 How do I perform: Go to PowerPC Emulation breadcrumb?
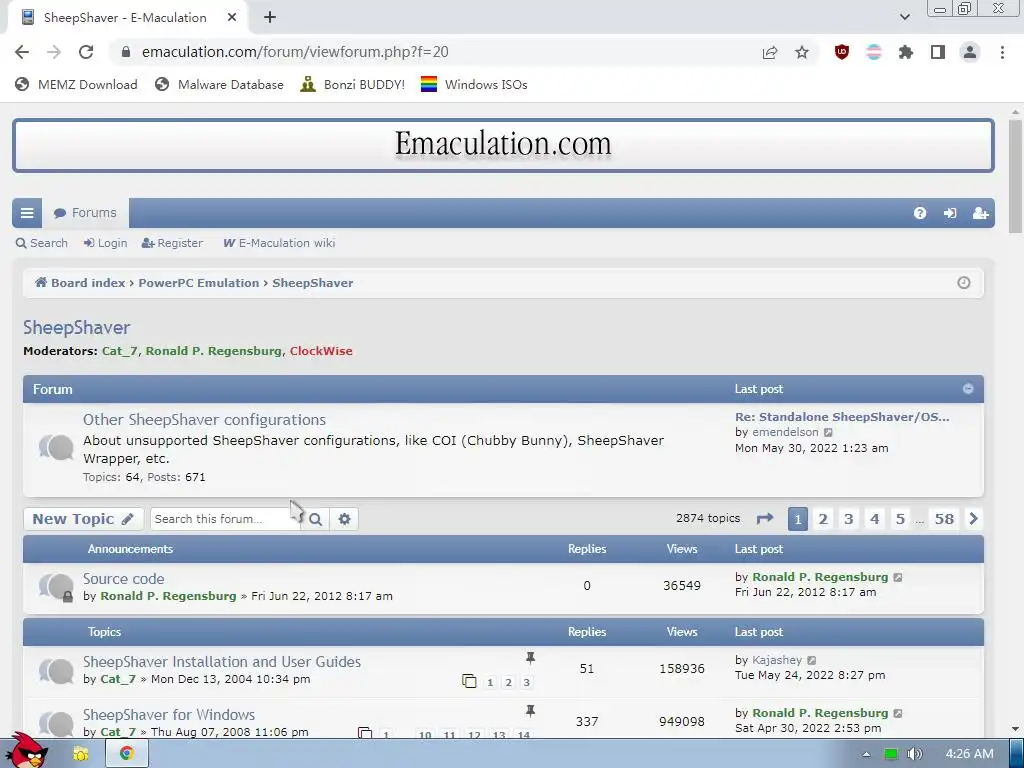(199, 283)
